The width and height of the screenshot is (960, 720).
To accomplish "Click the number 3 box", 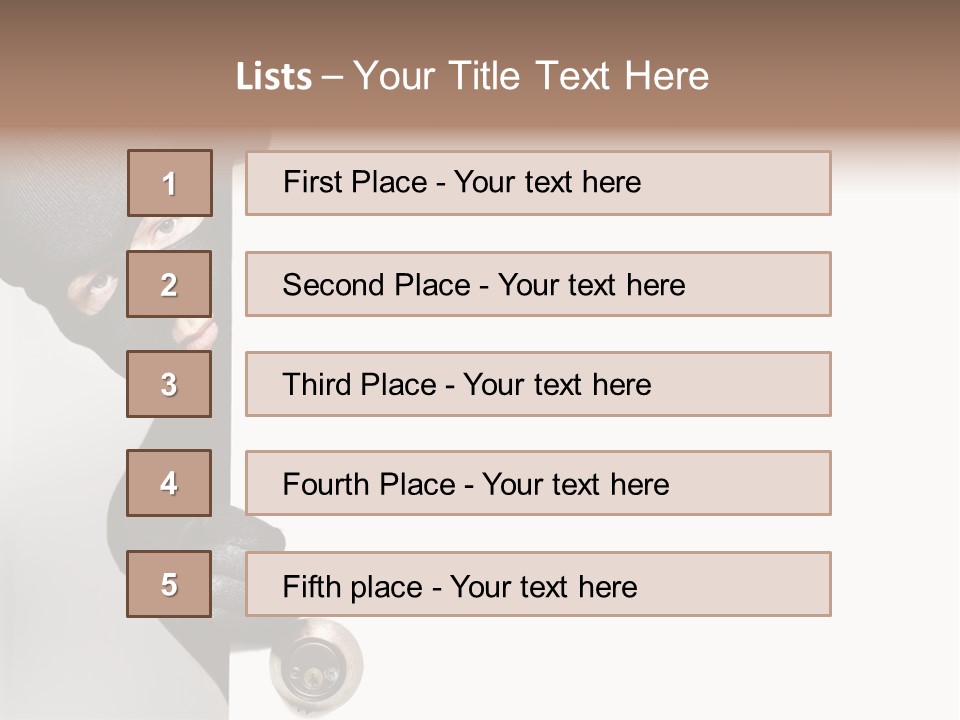I will tap(170, 384).
